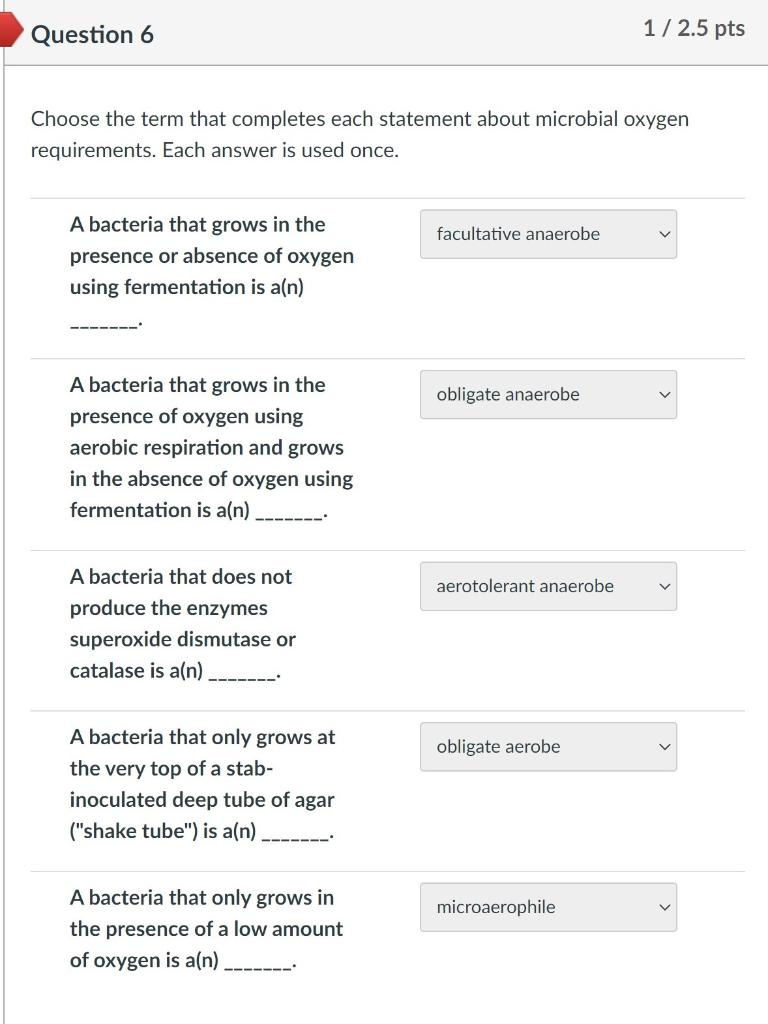Viewport: 768px width, 1024px height.
Task: Open the obligate anaerobe dropdown
Action: [x=547, y=395]
